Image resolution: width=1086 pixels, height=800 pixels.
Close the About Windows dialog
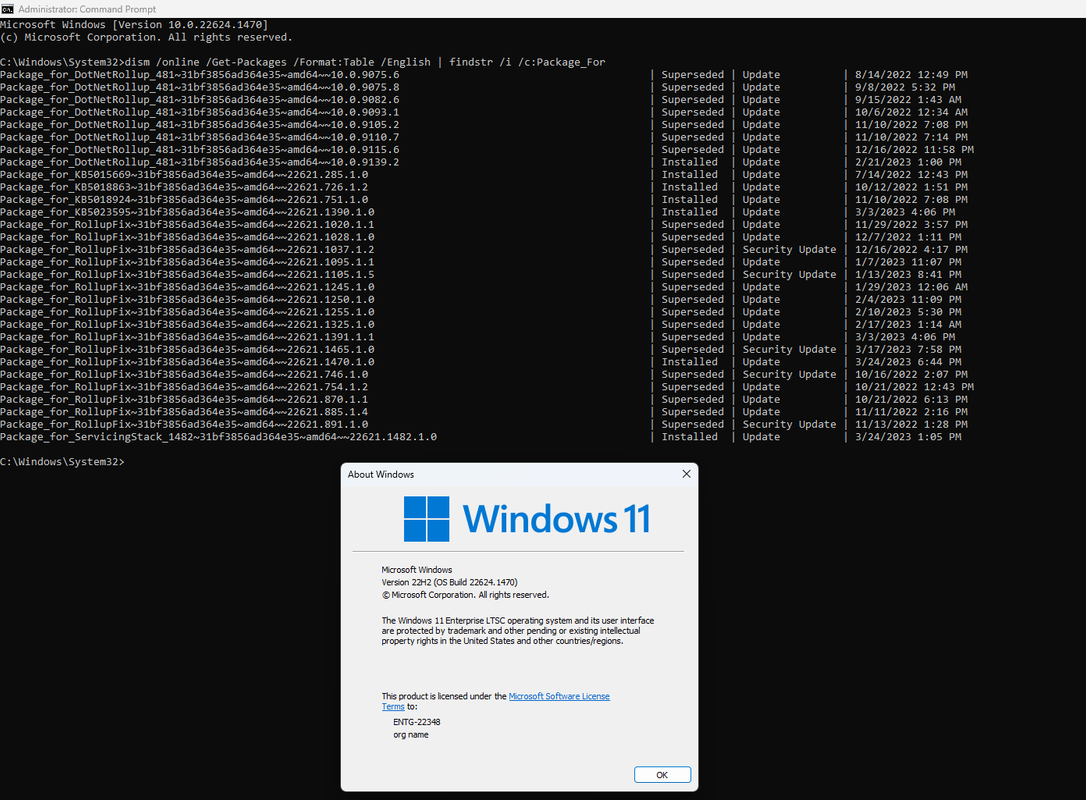(x=686, y=474)
